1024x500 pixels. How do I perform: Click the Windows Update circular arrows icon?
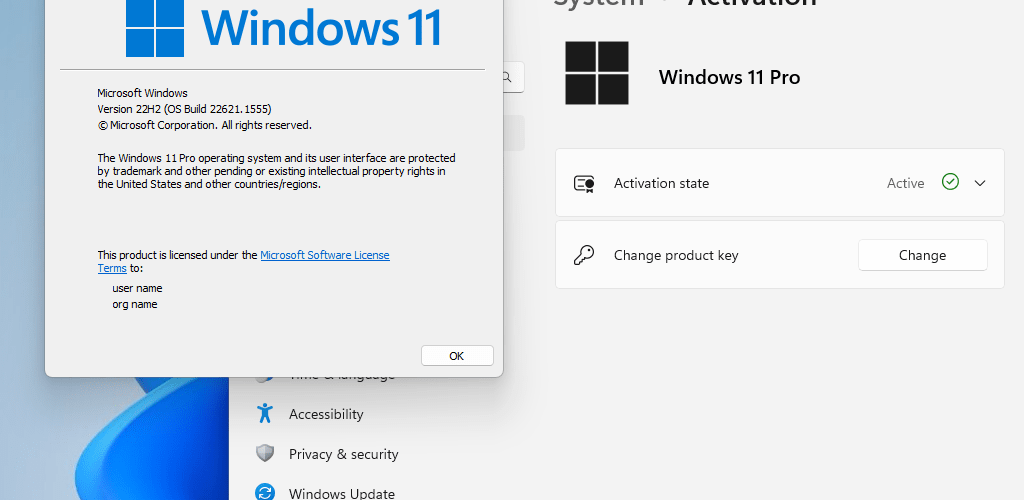(x=264, y=492)
